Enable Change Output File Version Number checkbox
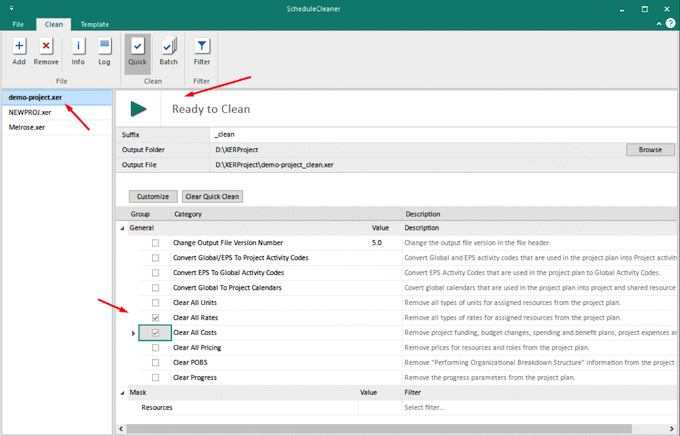Image resolution: width=680 pixels, height=436 pixels. point(155,243)
